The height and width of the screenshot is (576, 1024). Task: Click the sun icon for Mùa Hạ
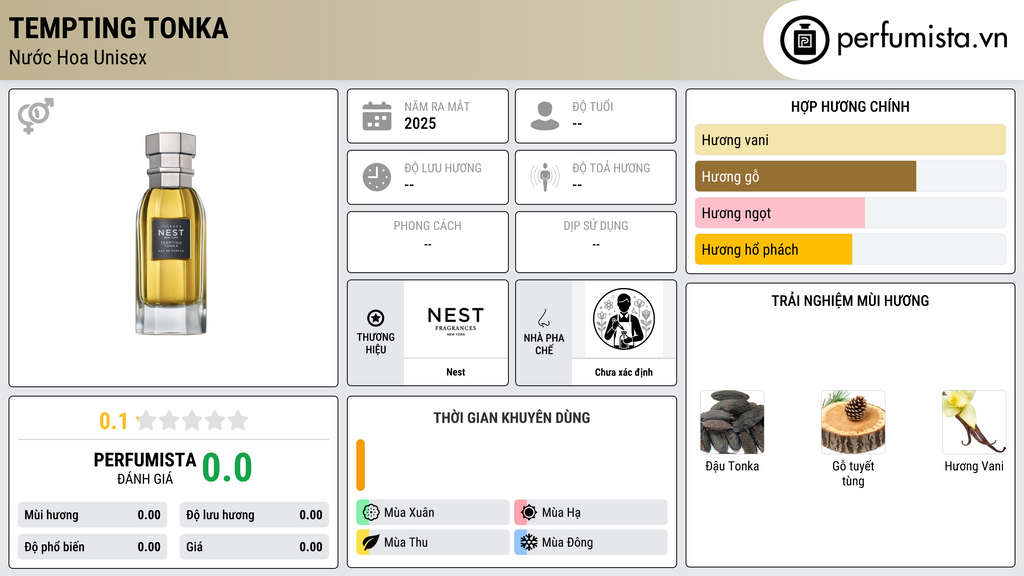pyautogui.click(x=529, y=513)
